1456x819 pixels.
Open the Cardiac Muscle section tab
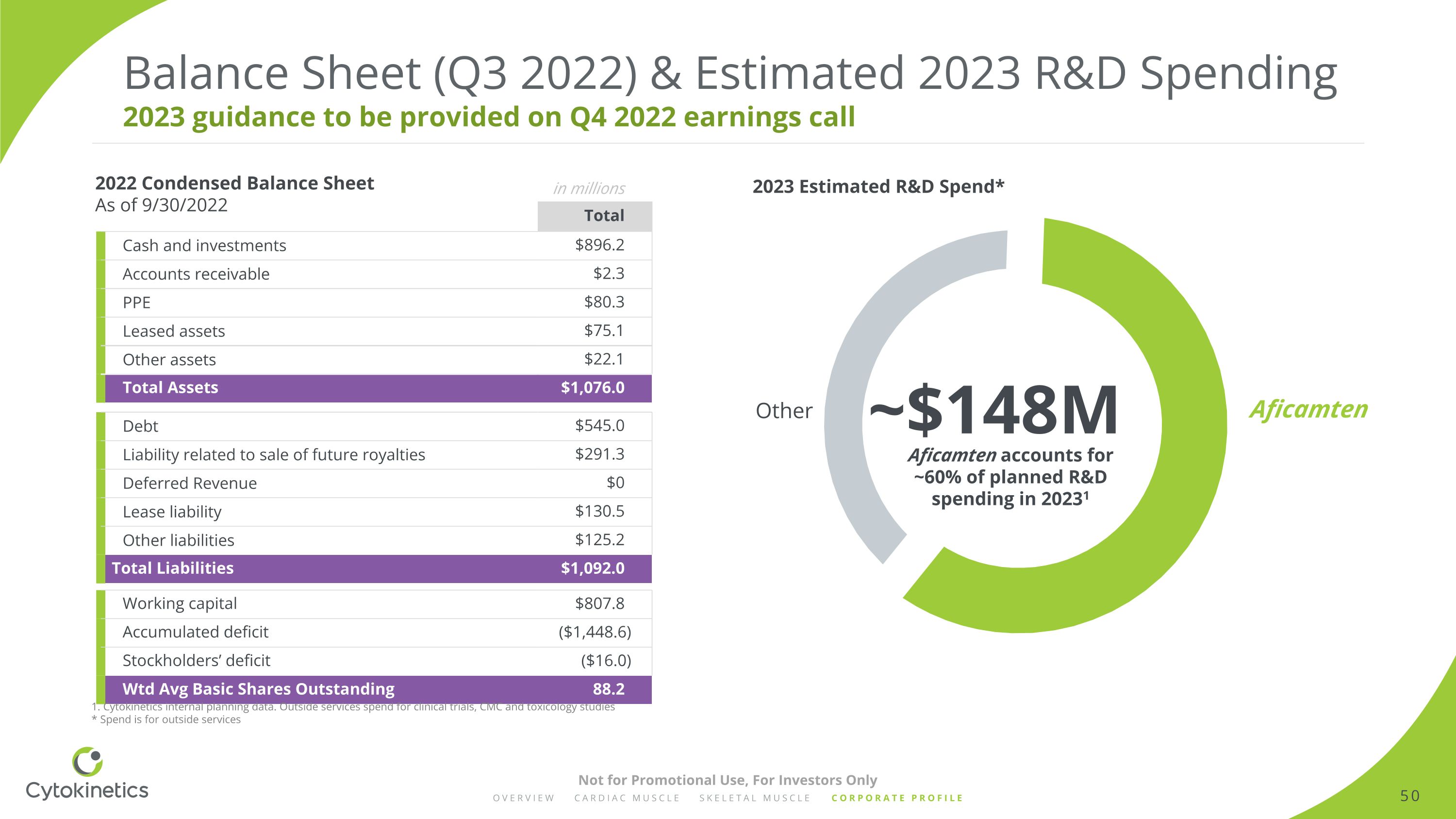(x=627, y=798)
